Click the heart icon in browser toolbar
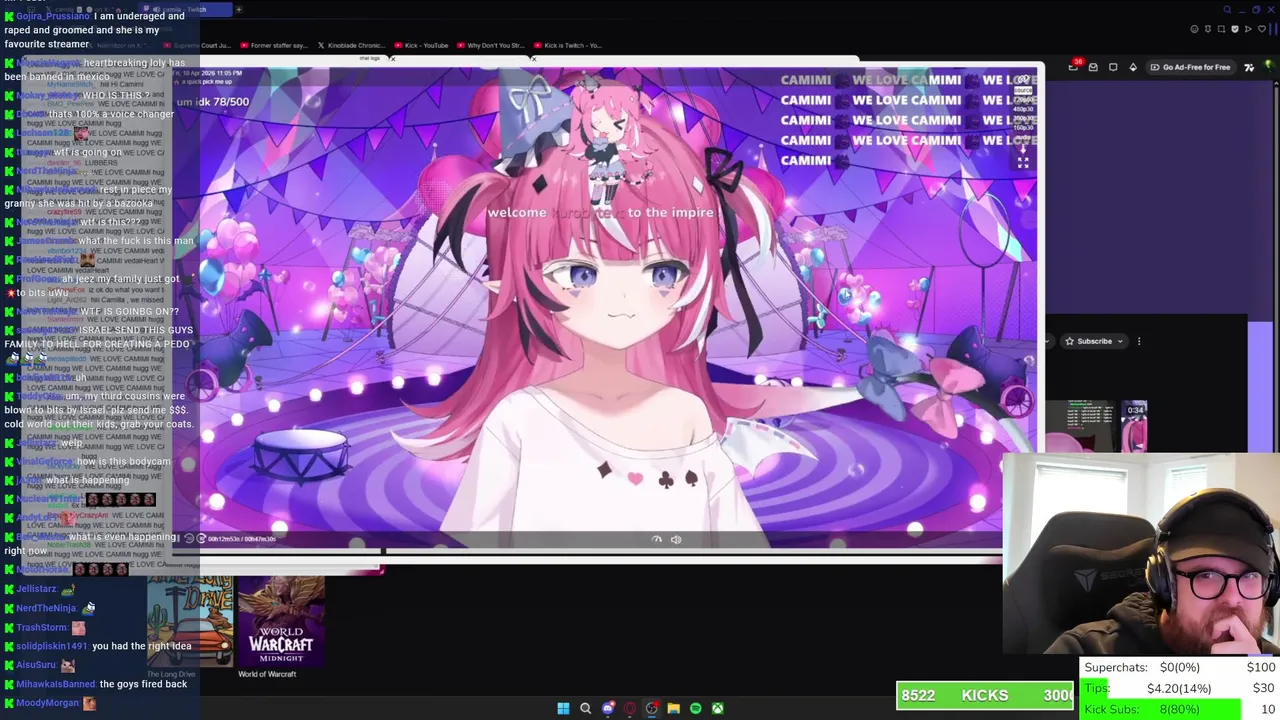The width and height of the screenshot is (1280, 720). [x=1262, y=29]
